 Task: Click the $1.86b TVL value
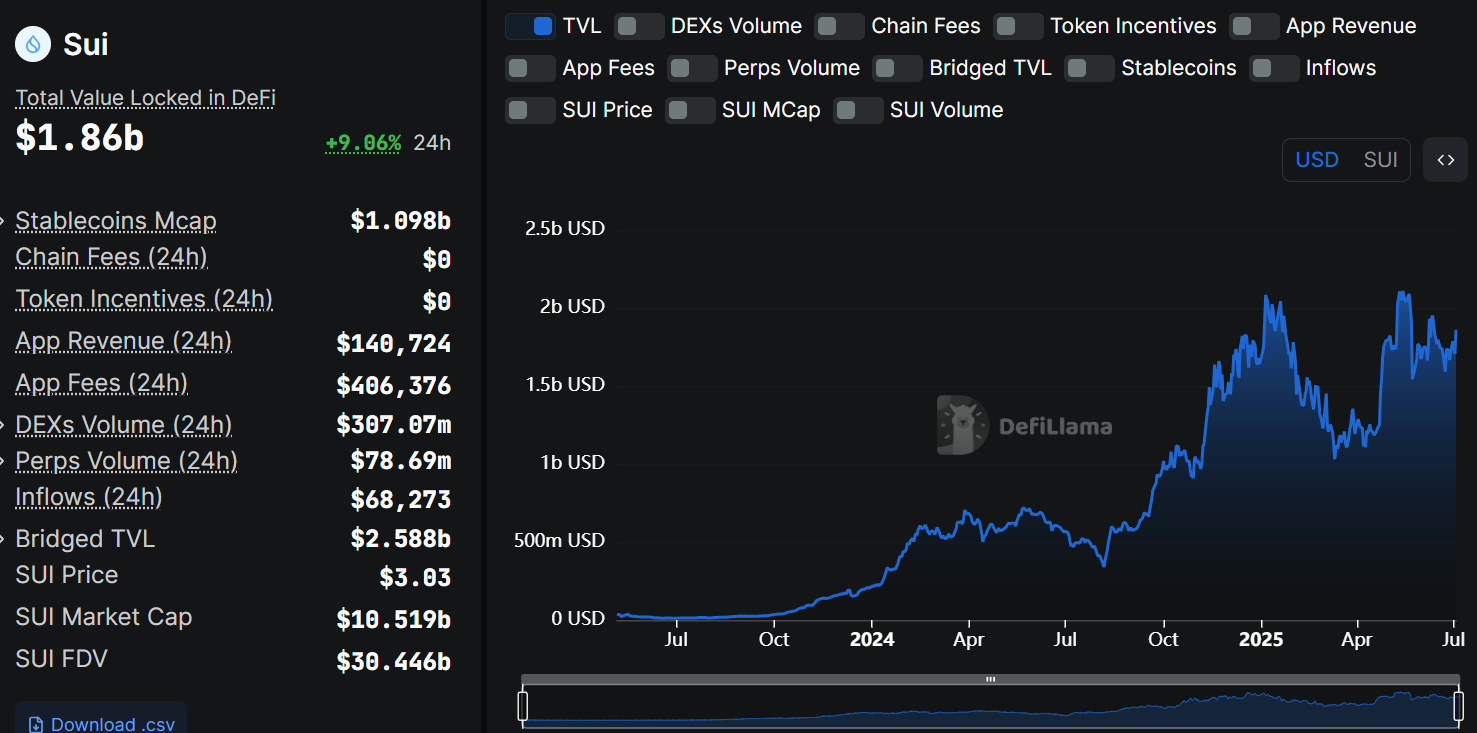(x=79, y=138)
